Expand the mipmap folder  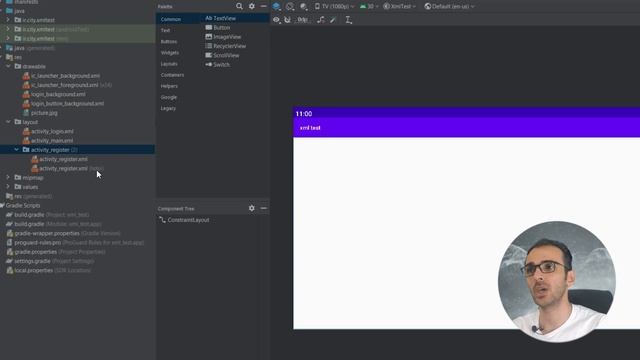[8, 178]
